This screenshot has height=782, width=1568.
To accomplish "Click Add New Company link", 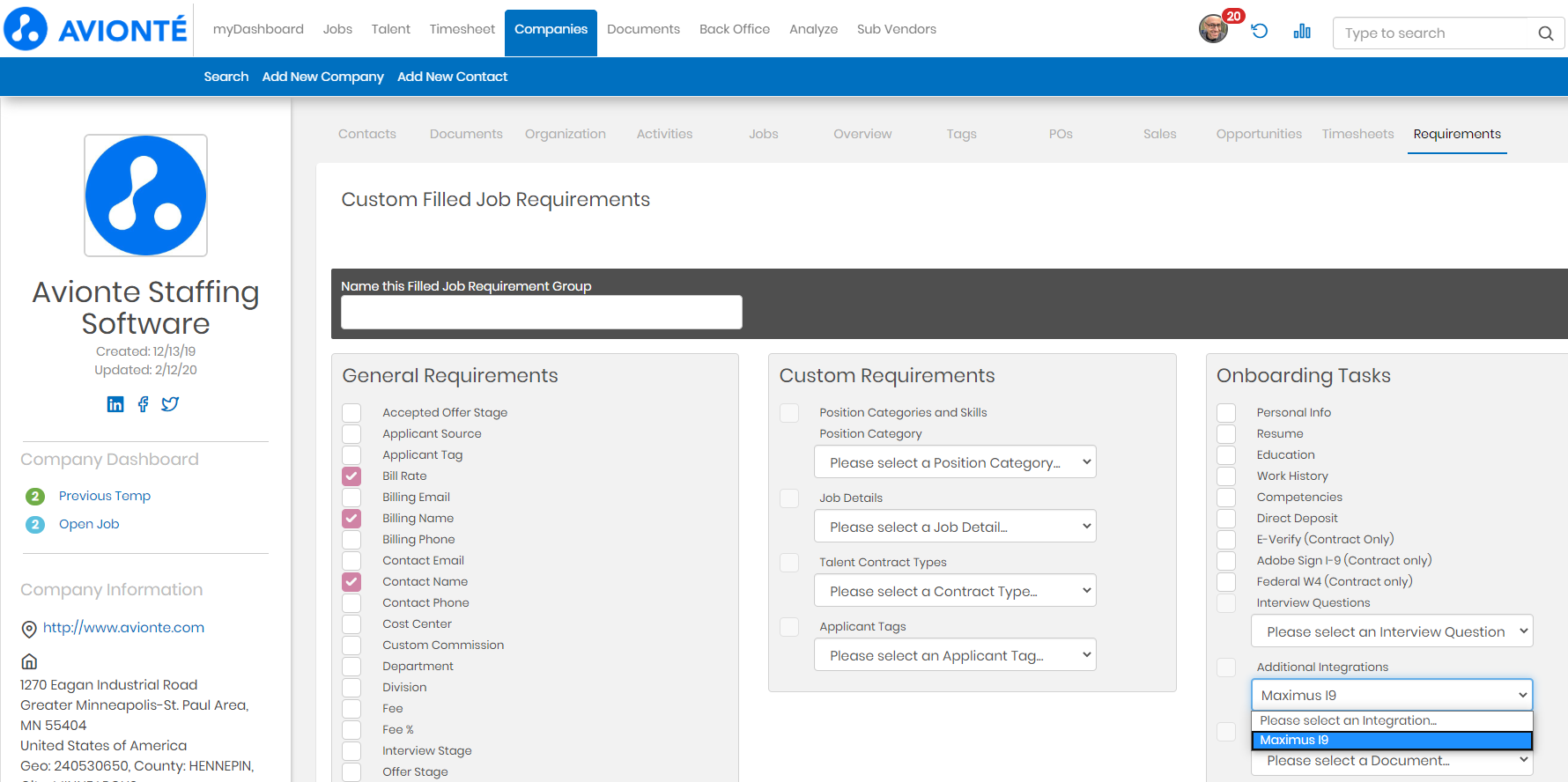I will pyautogui.click(x=323, y=77).
